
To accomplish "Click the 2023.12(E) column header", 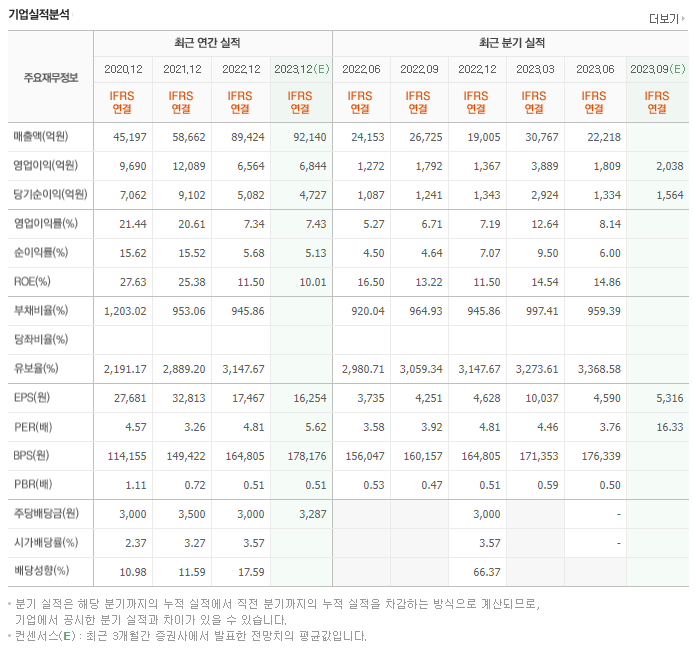I will point(301,69).
